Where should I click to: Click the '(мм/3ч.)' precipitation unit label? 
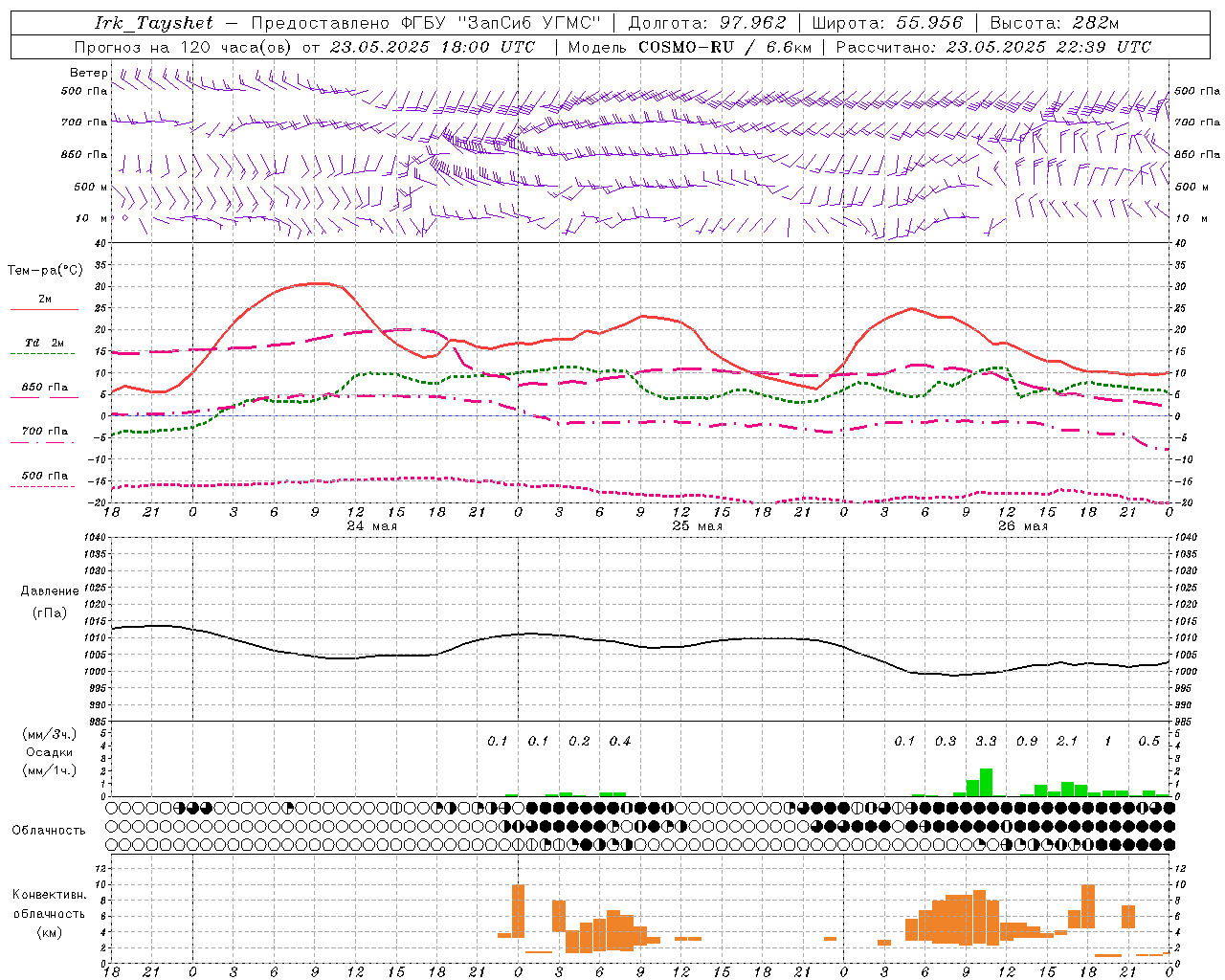[49, 734]
